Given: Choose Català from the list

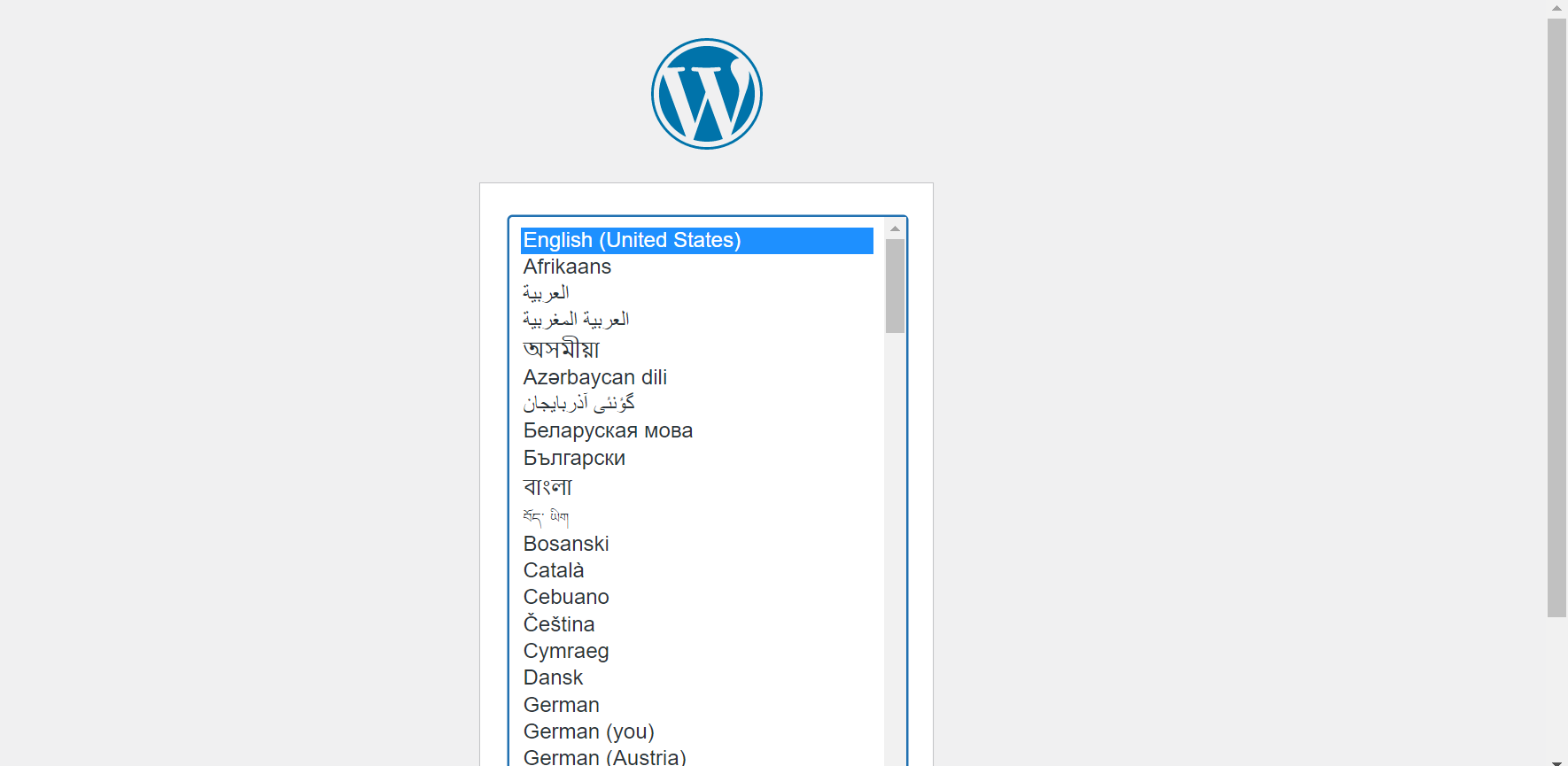Looking at the screenshot, I should 697,570.
